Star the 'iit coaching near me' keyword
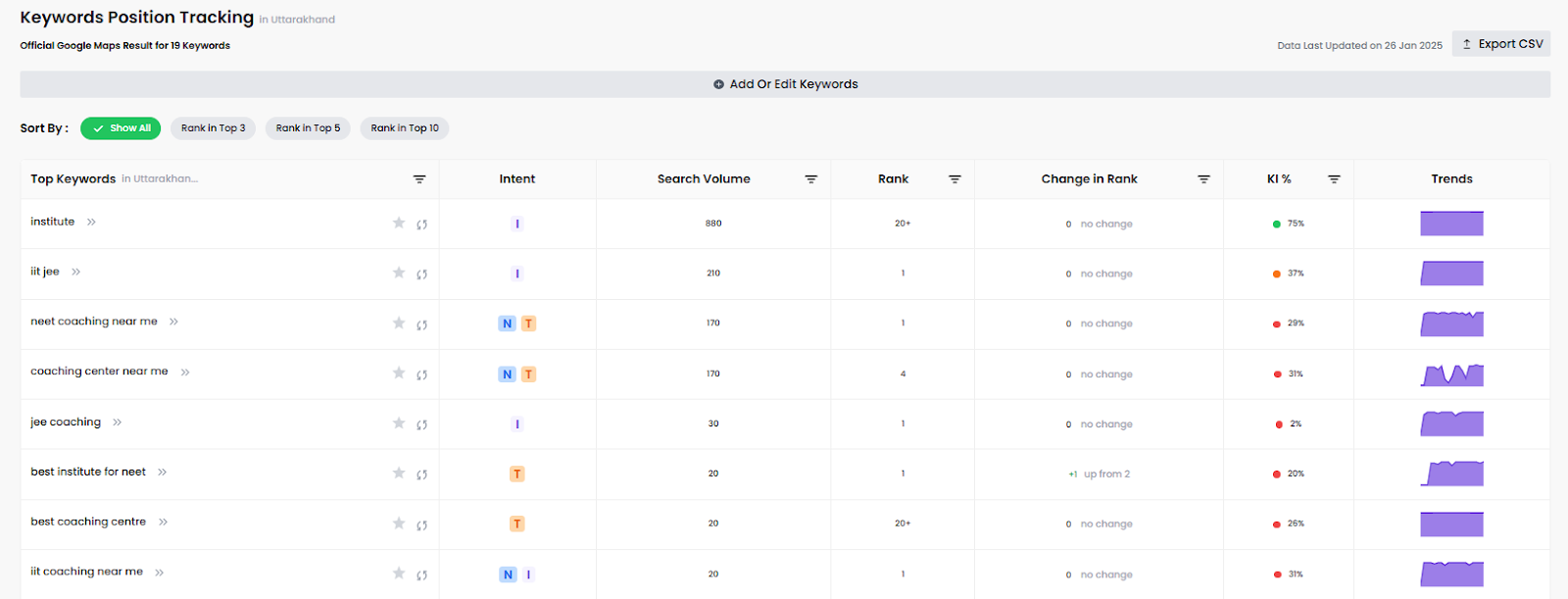The width and height of the screenshot is (1568, 599). tap(399, 573)
